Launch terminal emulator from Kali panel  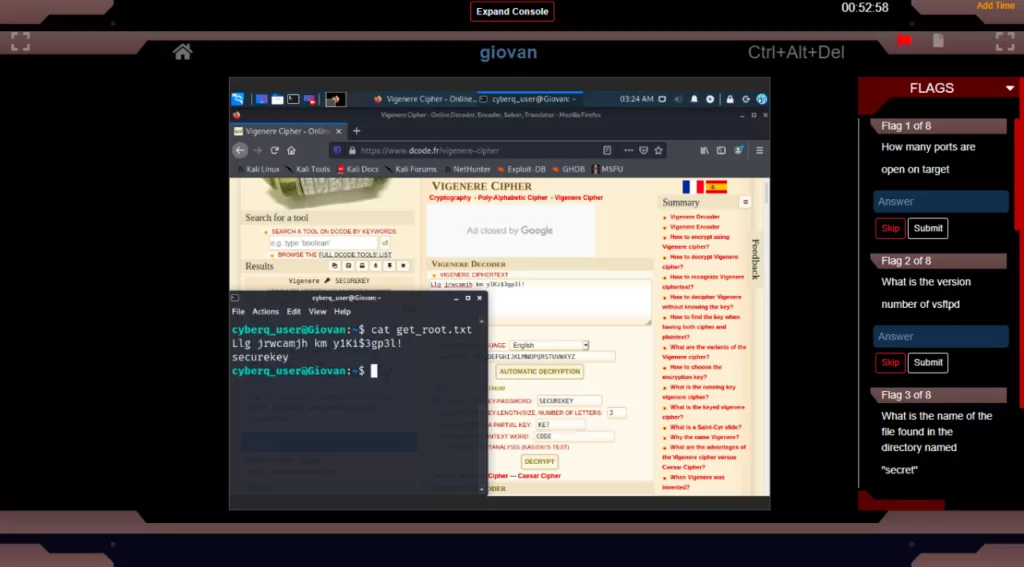pyautogui.click(x=293, y=99)
